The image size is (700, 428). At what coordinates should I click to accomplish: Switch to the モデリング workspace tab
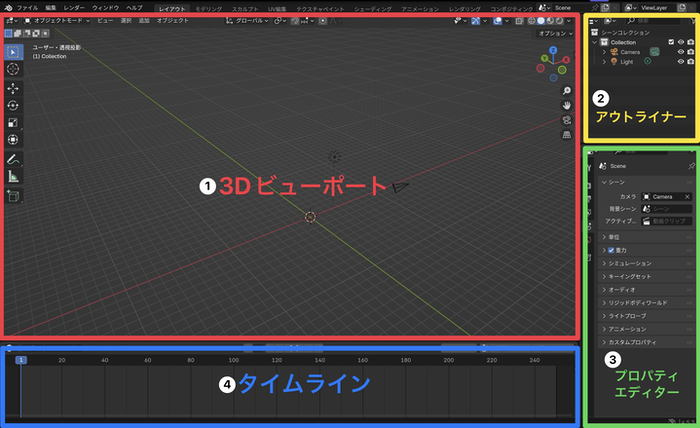coord(209,7)
